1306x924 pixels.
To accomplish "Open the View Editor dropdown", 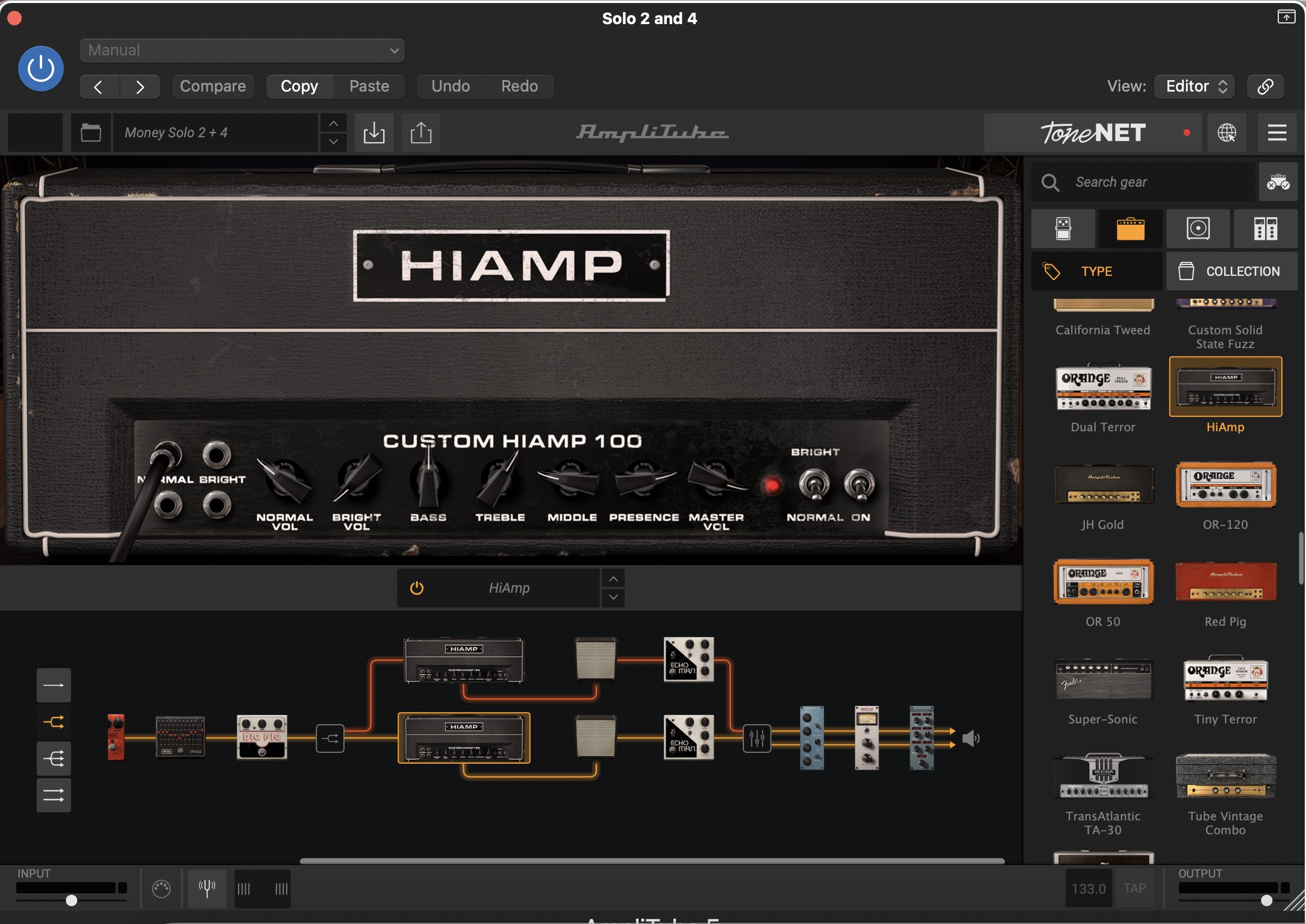I will click(x=1195, y=87).
